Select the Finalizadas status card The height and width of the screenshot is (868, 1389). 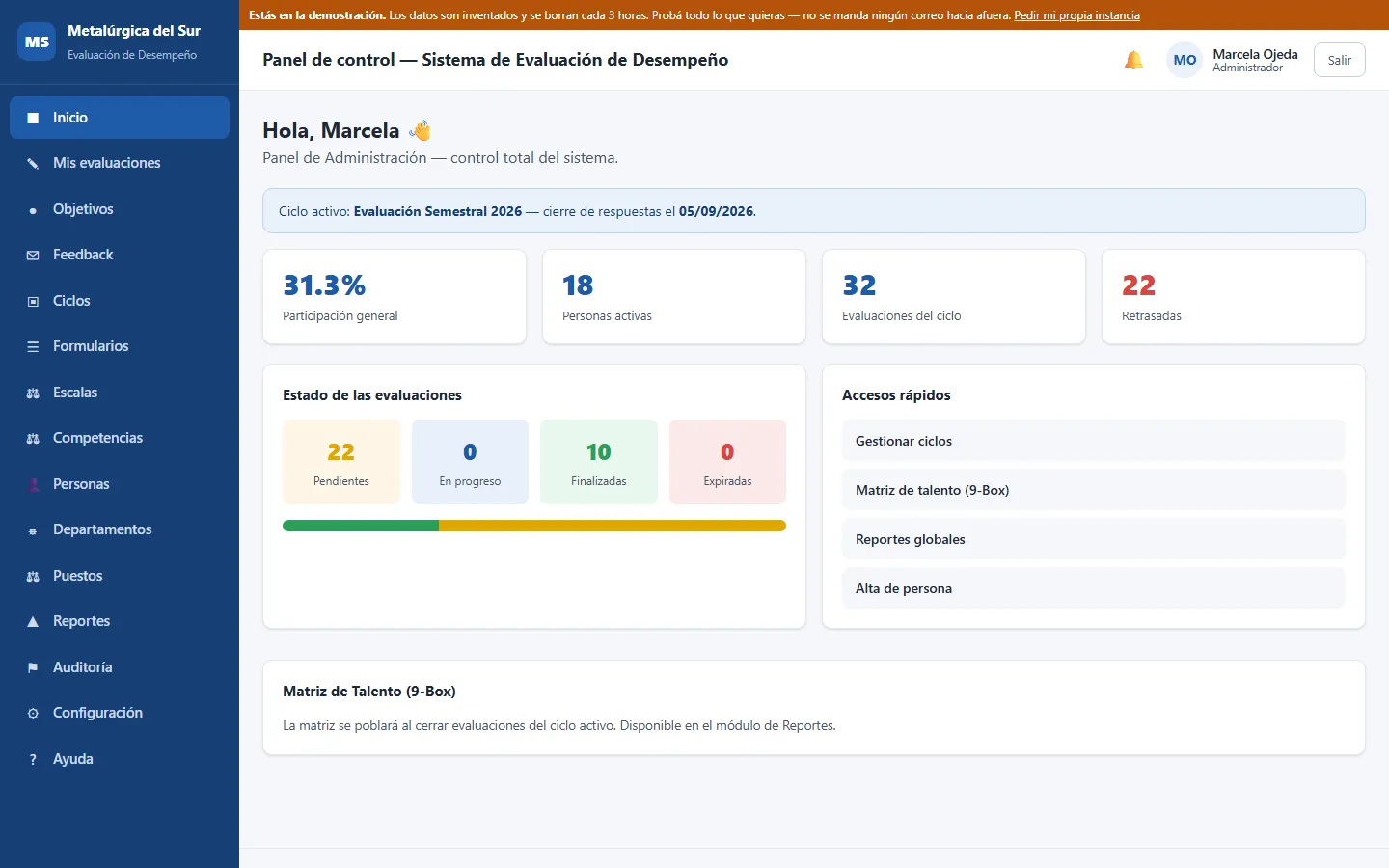click(599, 462)
